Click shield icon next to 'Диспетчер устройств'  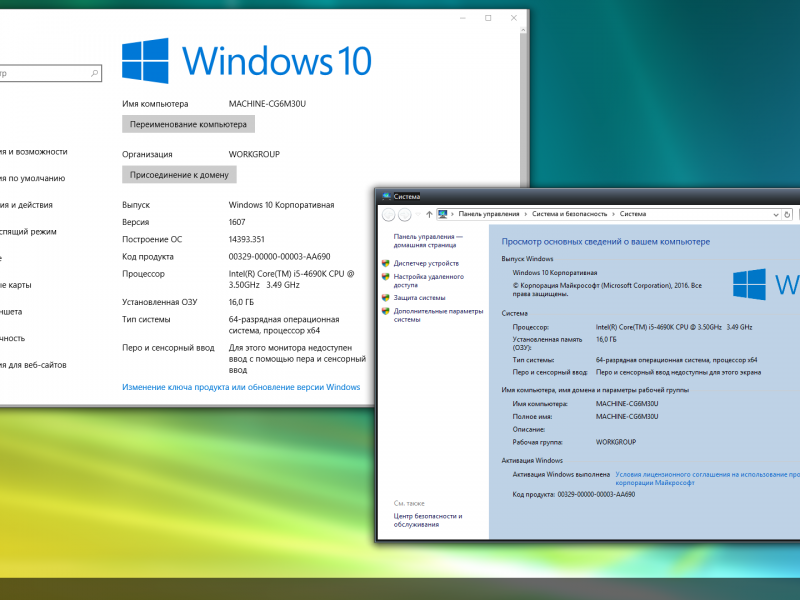[386, 263]
